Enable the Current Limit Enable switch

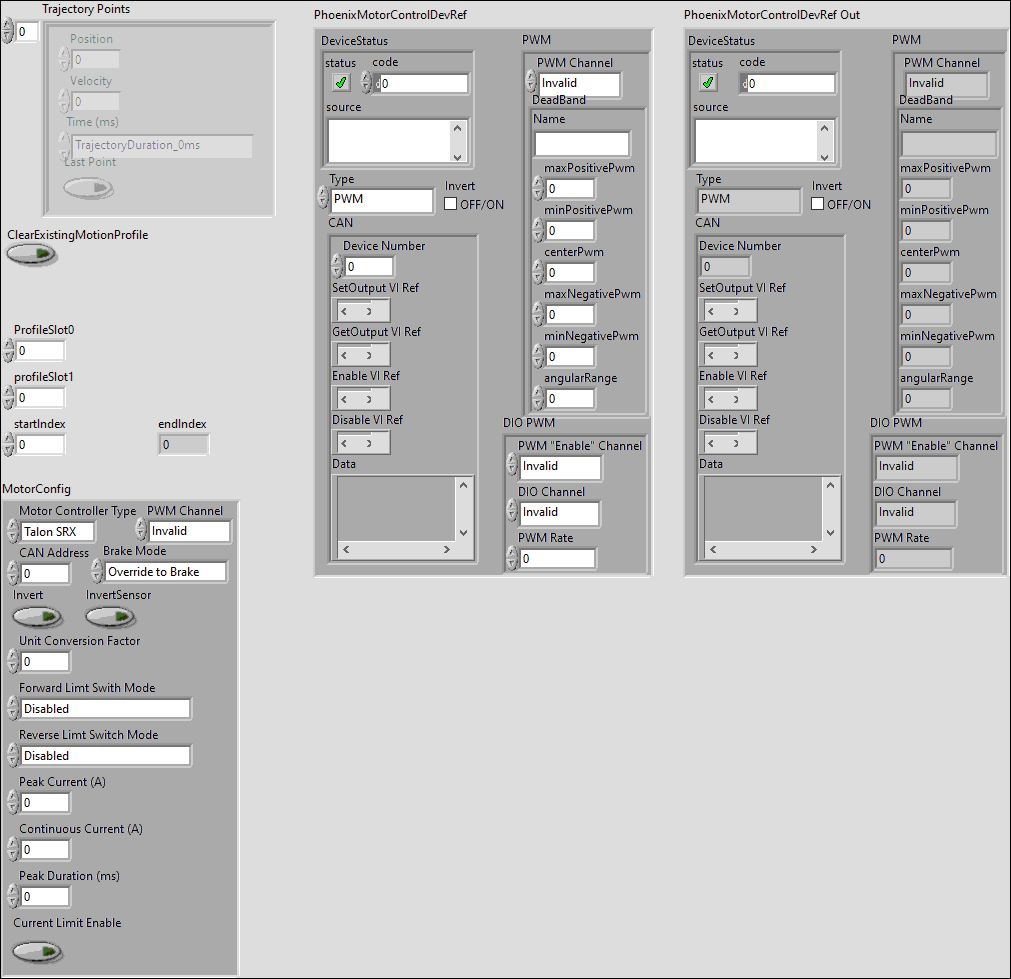click(x=37, y=952)
